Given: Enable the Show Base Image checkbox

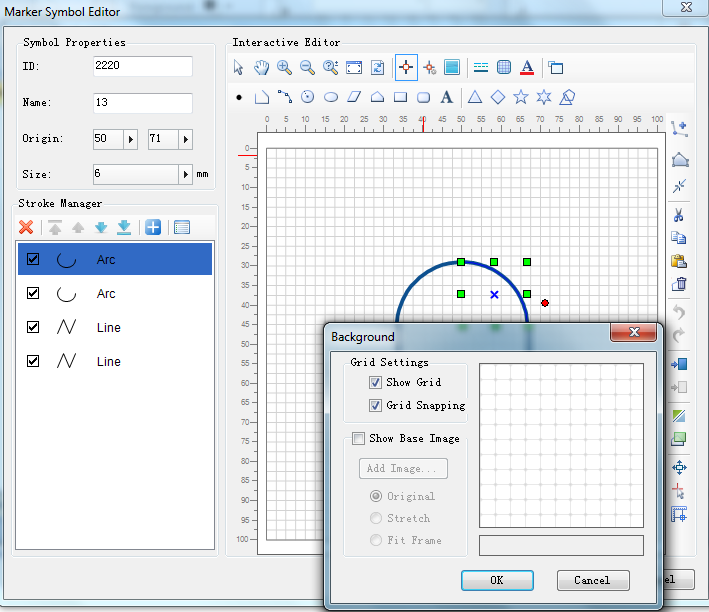Looking at the screenshot, I should click(x=358, y=438).
